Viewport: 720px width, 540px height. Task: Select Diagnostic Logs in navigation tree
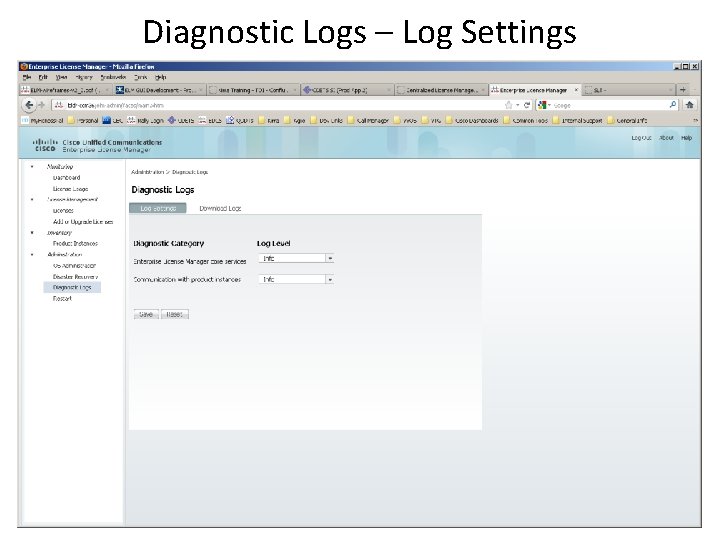(x=72, y=287)
